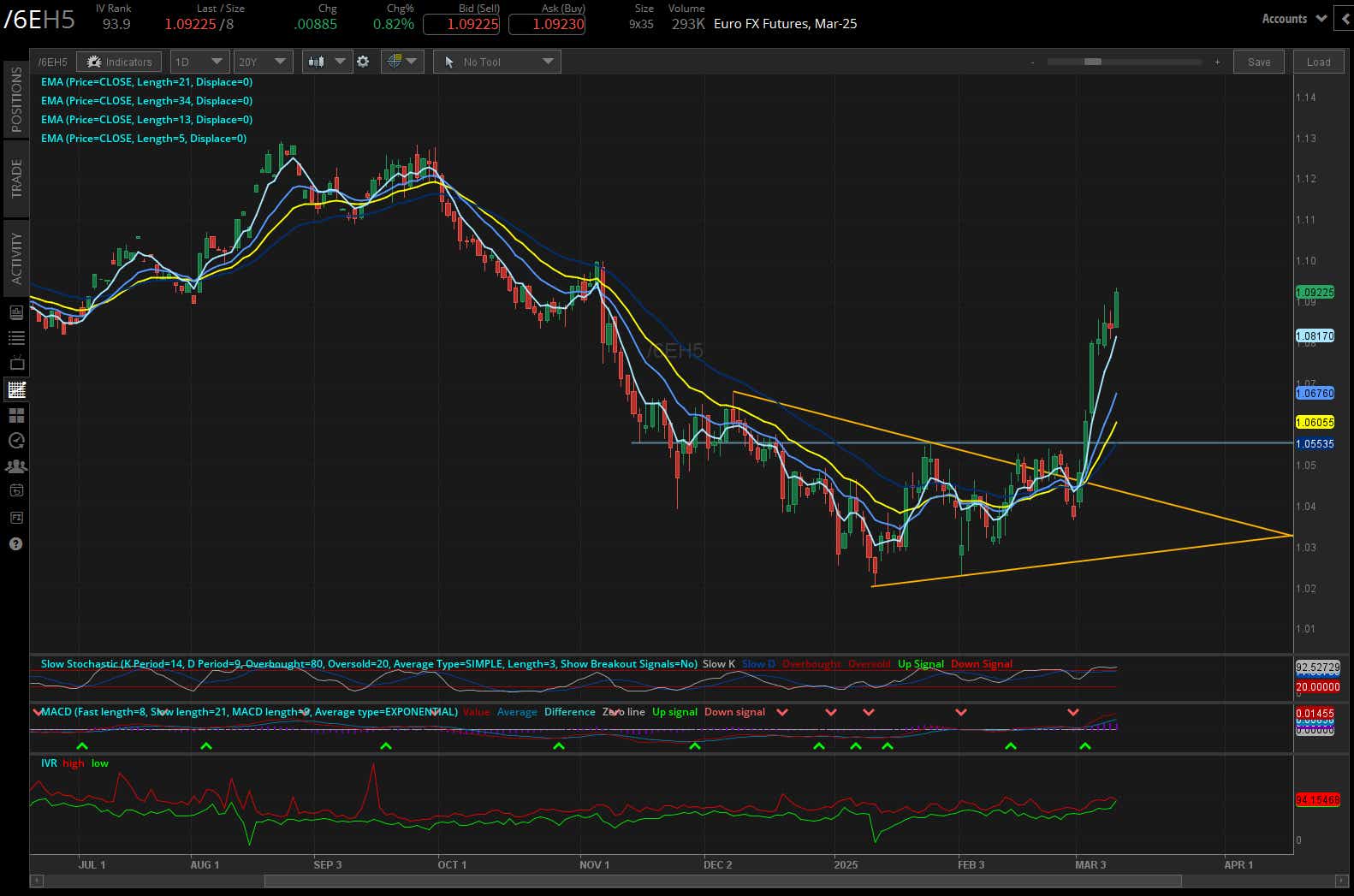The height and width of the screenshot is (896, 1354).
Task: Expand the Accounts dropdown
Action: tap(1294, 19)
